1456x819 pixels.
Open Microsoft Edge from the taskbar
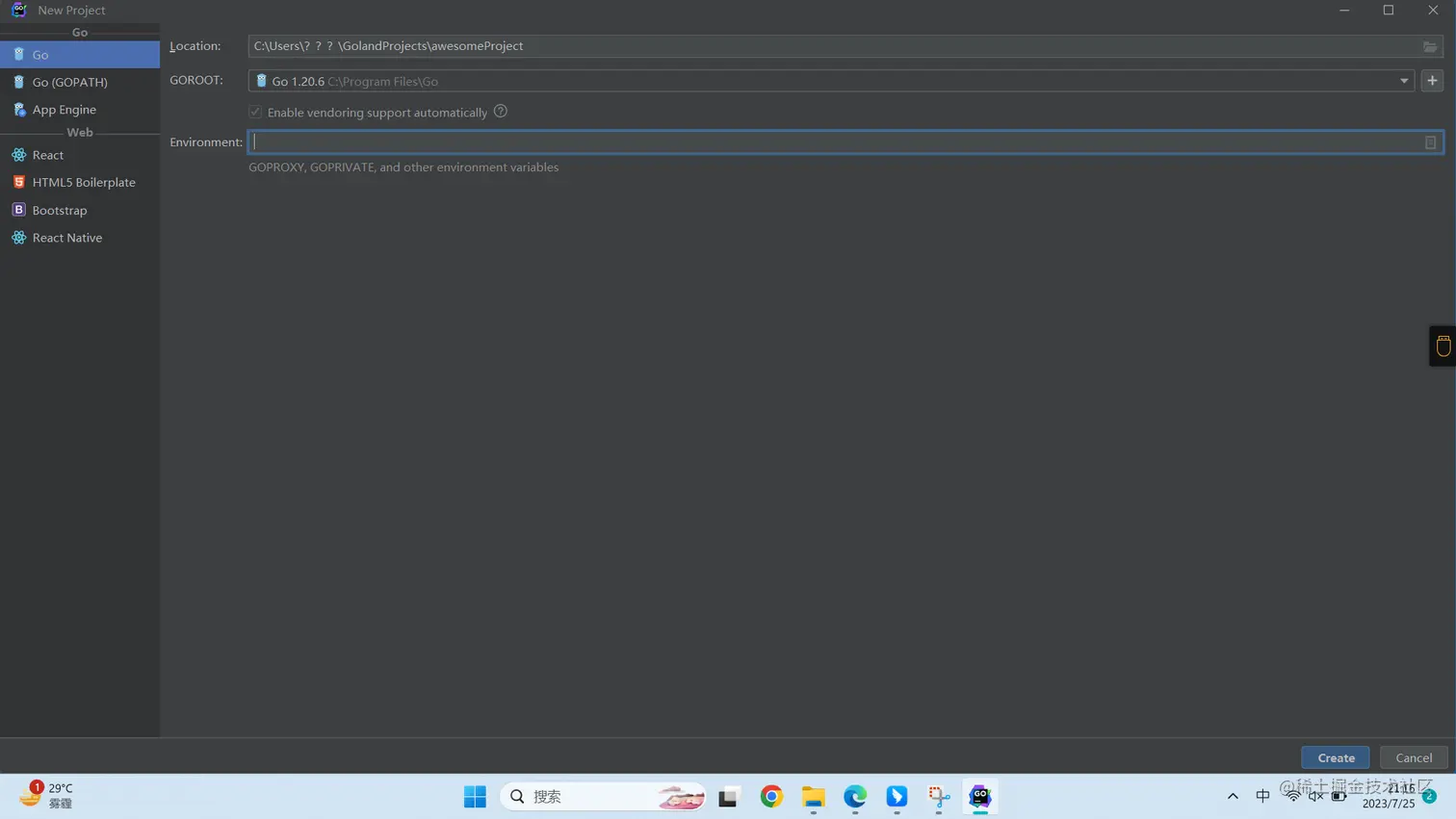[855, 797]
